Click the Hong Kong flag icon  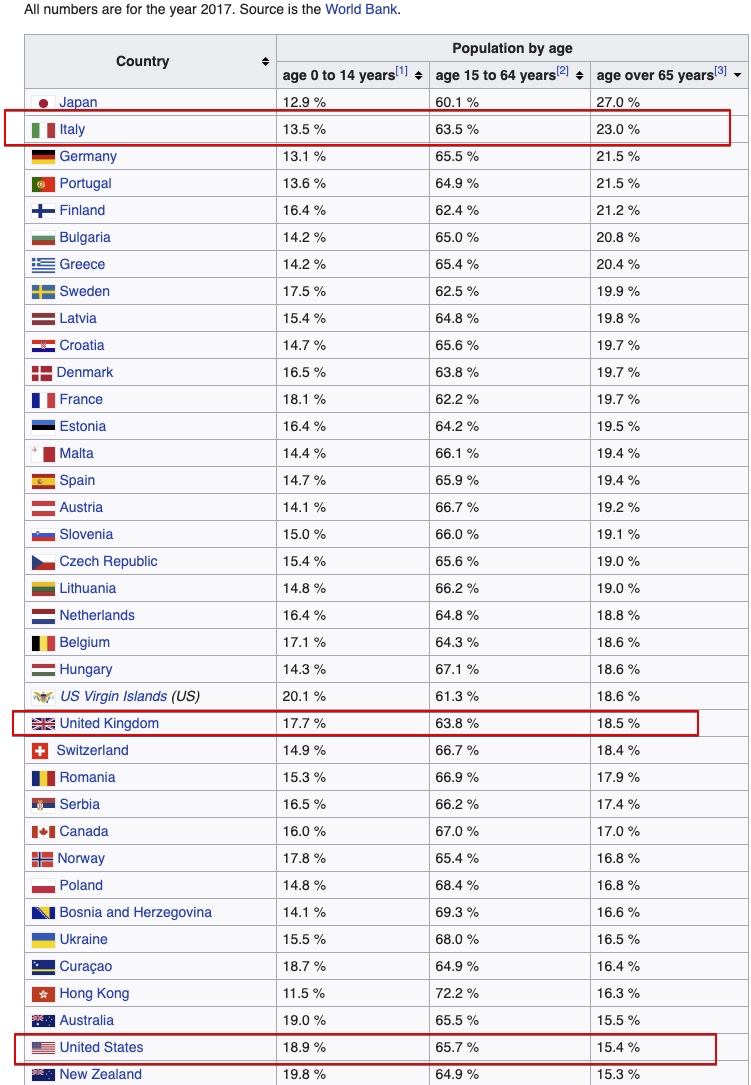coord(43,994)
